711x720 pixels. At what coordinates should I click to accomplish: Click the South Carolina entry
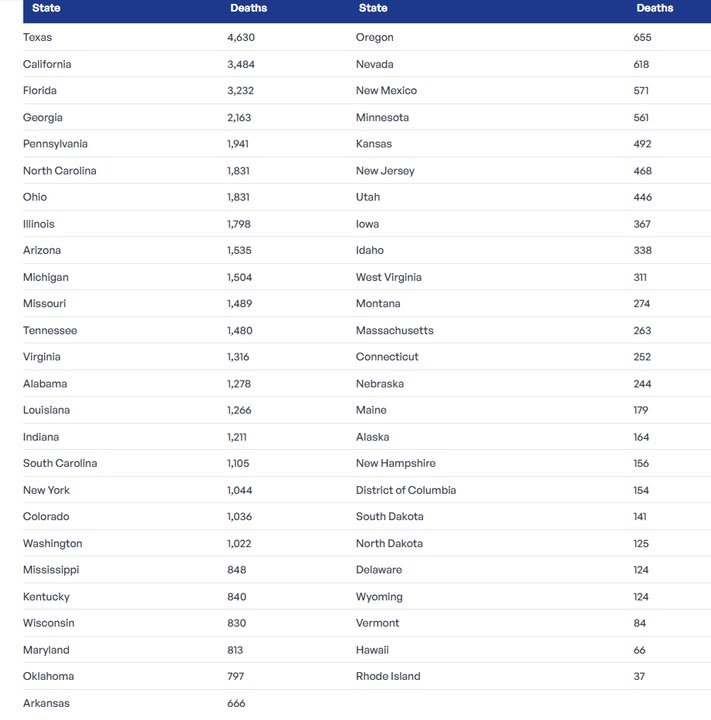60,463
